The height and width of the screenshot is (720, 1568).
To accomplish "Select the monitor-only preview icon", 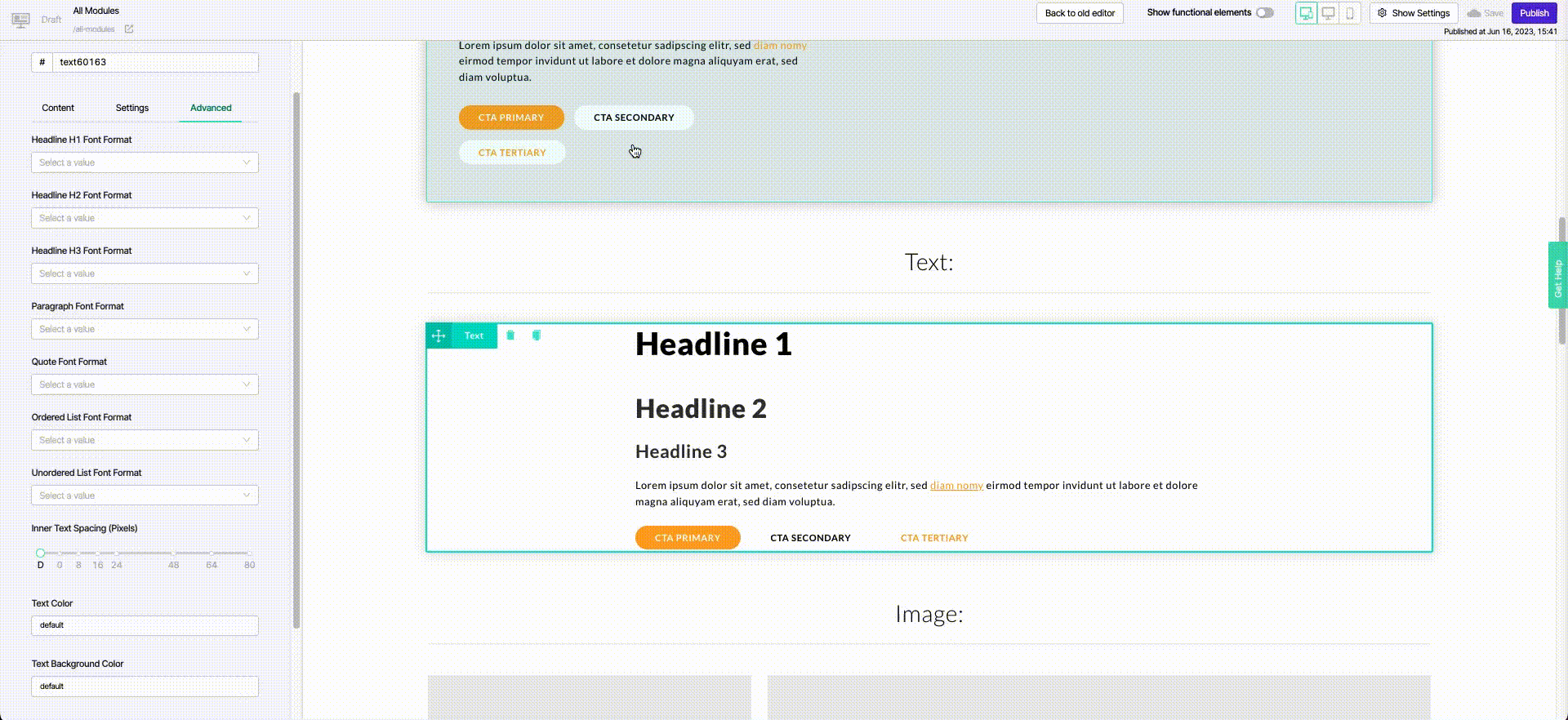I will click(x=1328, y=13).
